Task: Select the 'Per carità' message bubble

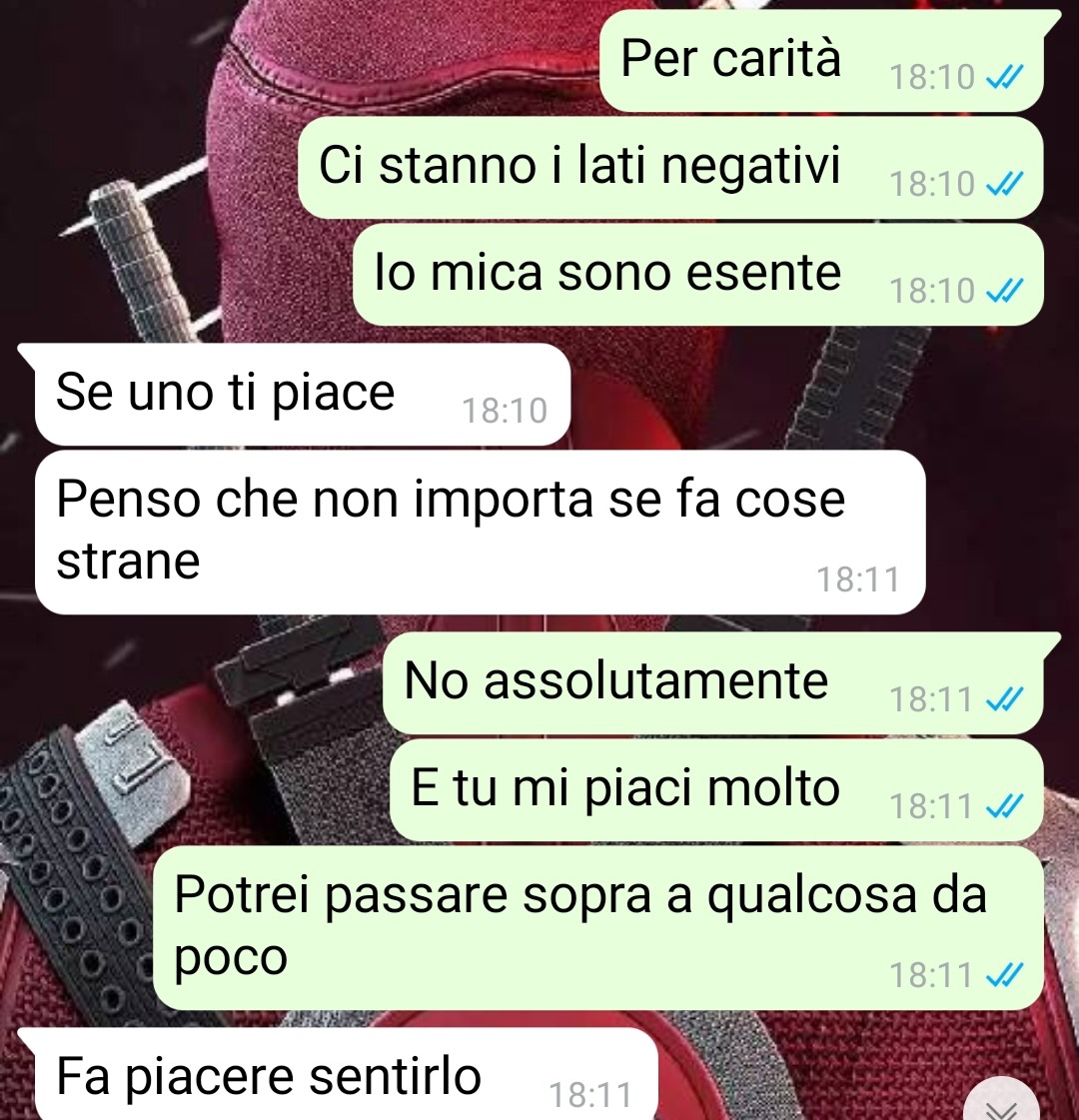Action: (x=821, y=61)
